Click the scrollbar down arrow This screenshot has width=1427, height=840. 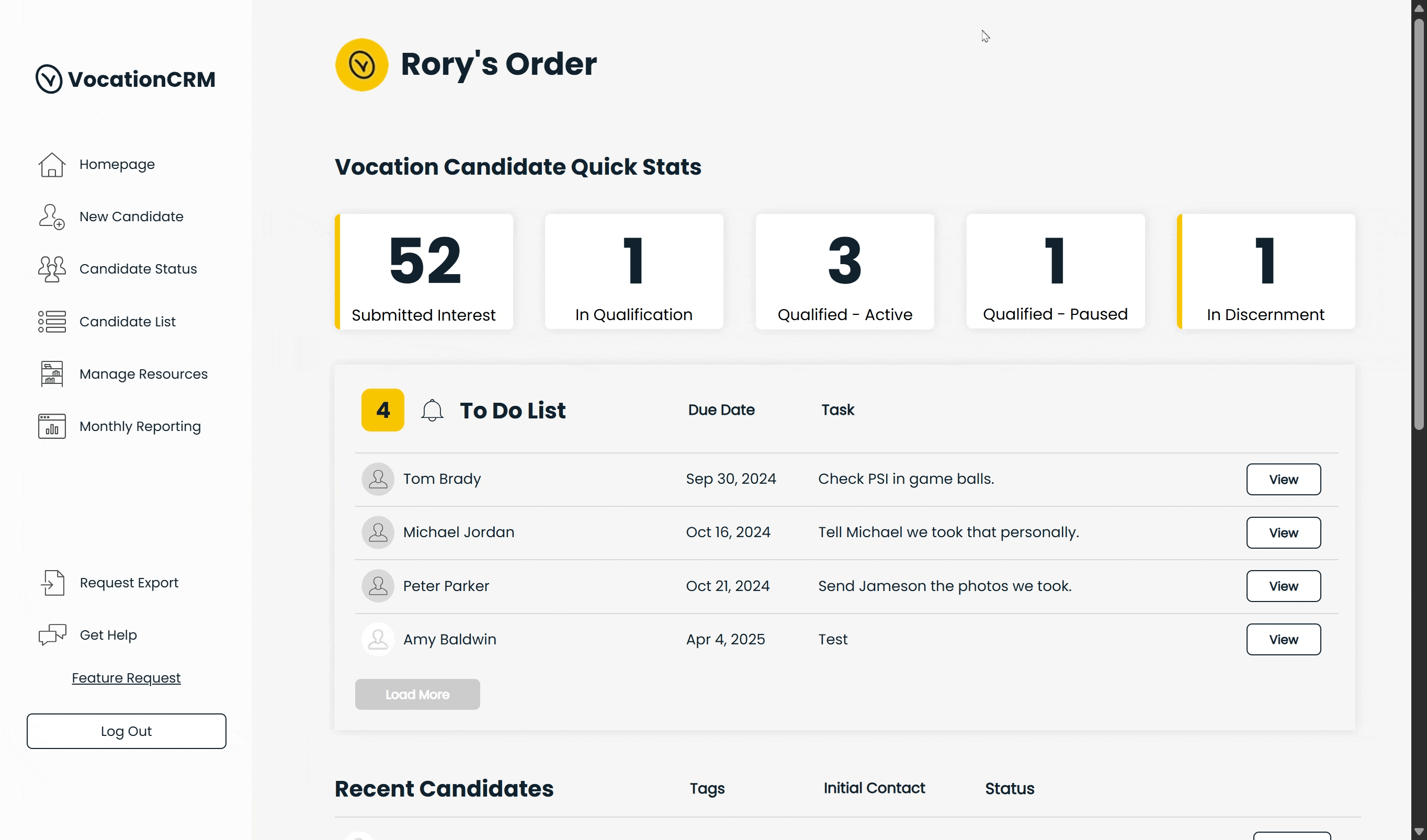tap(1419, 832)
